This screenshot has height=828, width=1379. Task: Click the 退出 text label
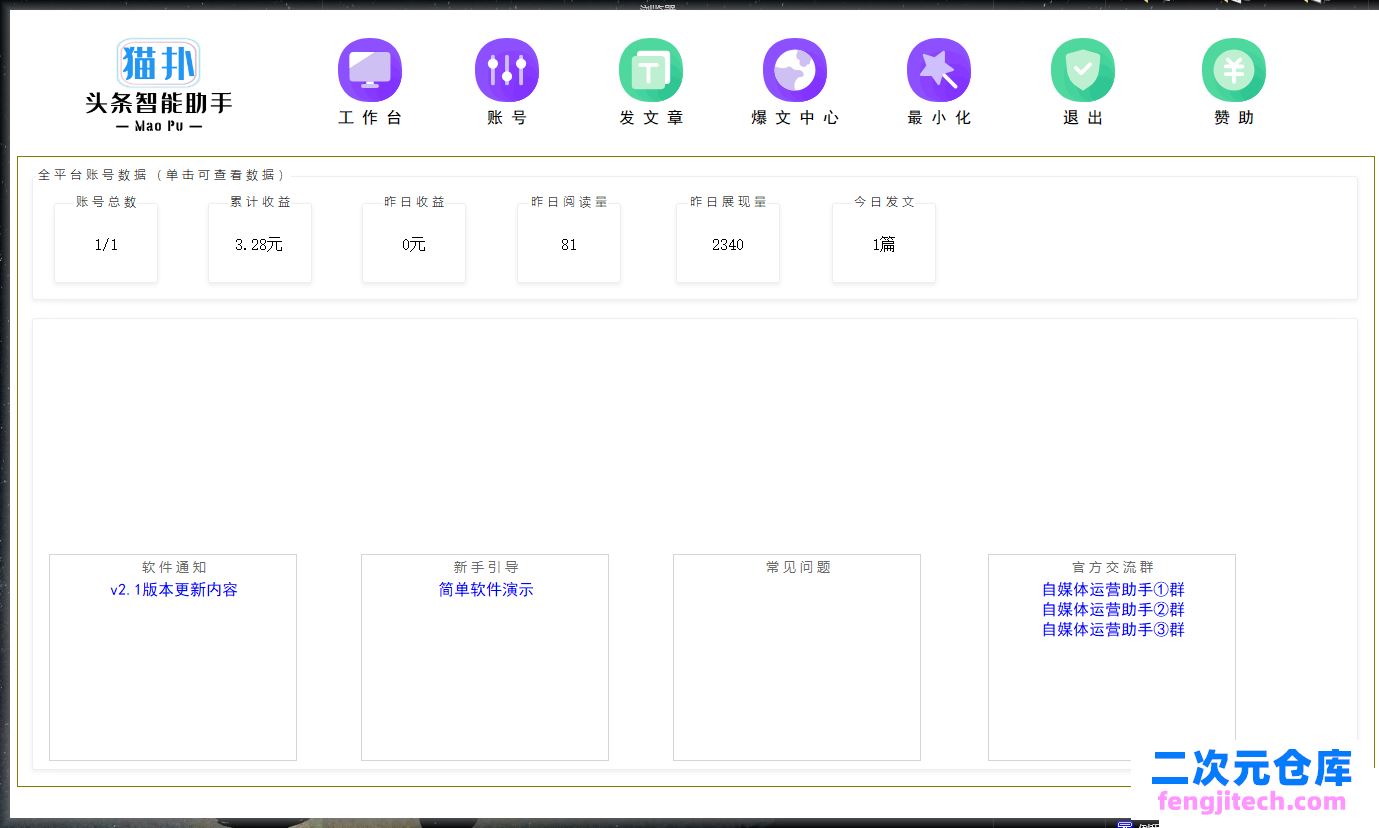coord(1083,117)
